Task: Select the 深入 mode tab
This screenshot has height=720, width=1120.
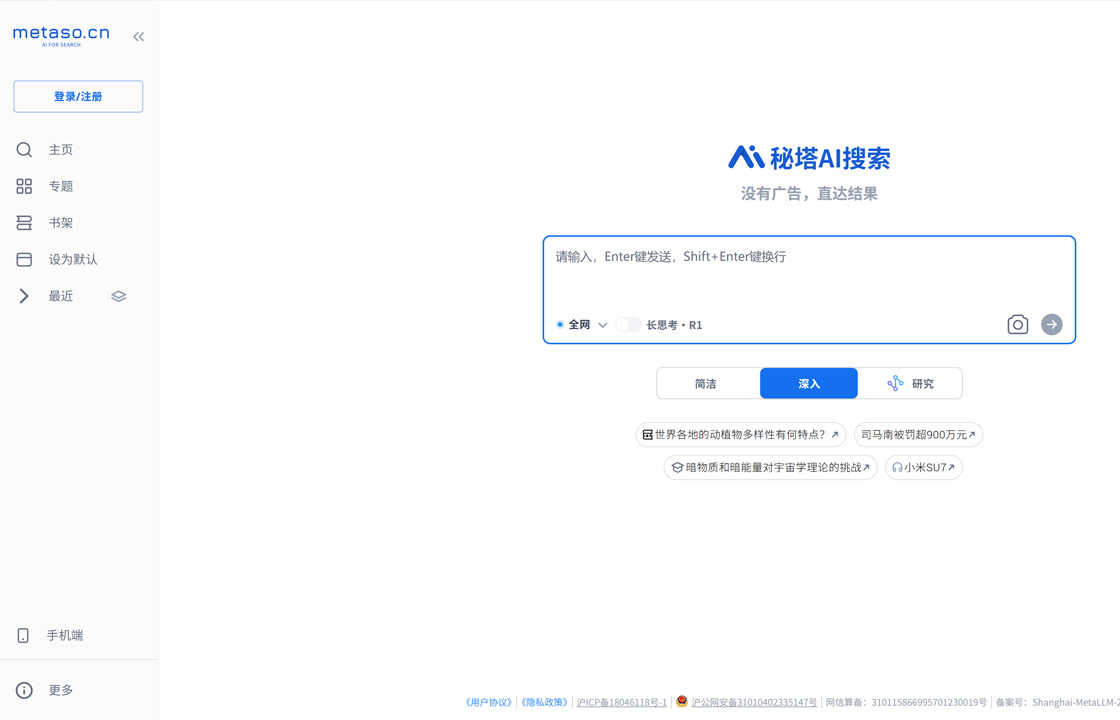Action: (x=809, y=384)
